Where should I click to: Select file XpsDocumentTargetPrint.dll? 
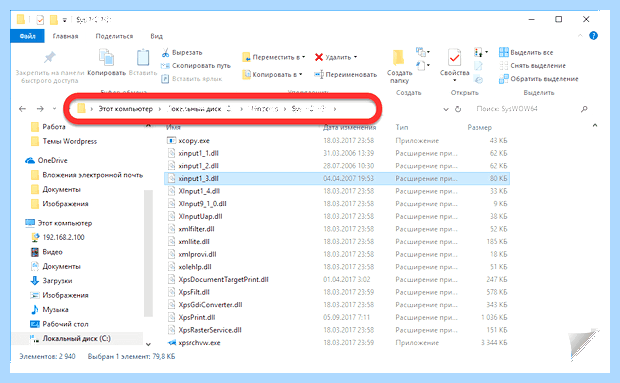click(x=223, y=279)
